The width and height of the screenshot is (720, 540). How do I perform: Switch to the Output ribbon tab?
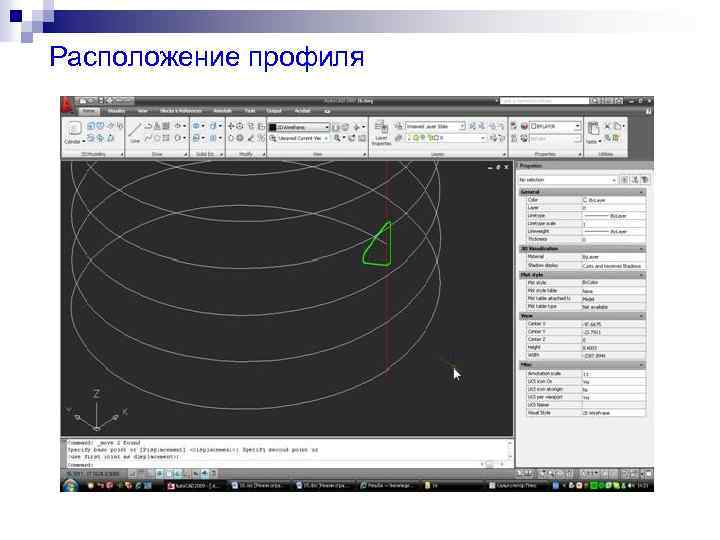[x=274, y=111]
